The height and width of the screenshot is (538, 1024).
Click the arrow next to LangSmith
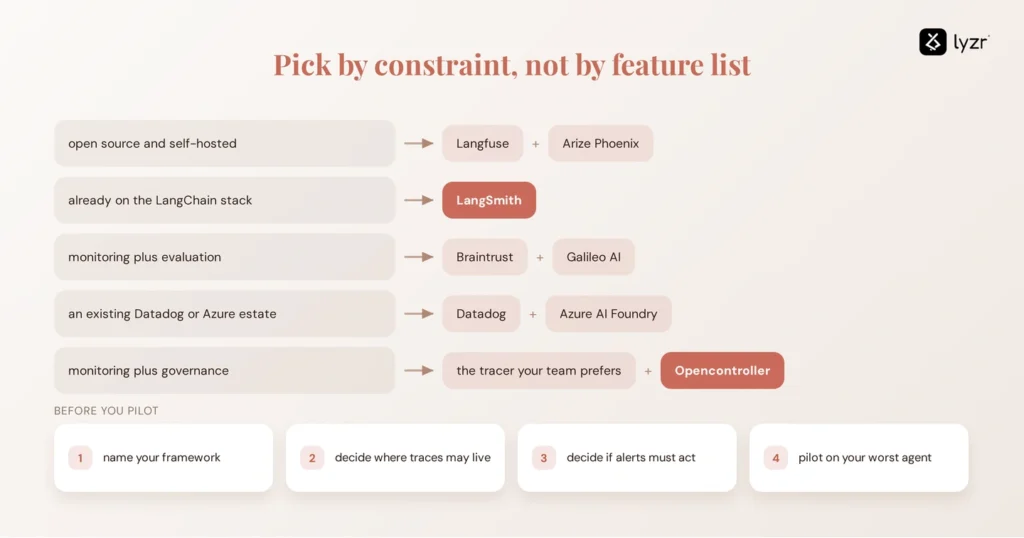419,200
